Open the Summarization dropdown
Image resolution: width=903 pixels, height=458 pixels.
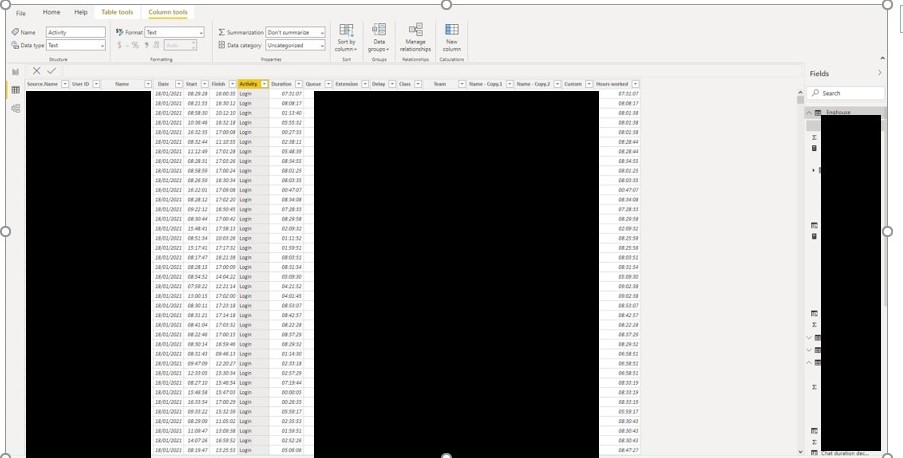click(295, 32)
